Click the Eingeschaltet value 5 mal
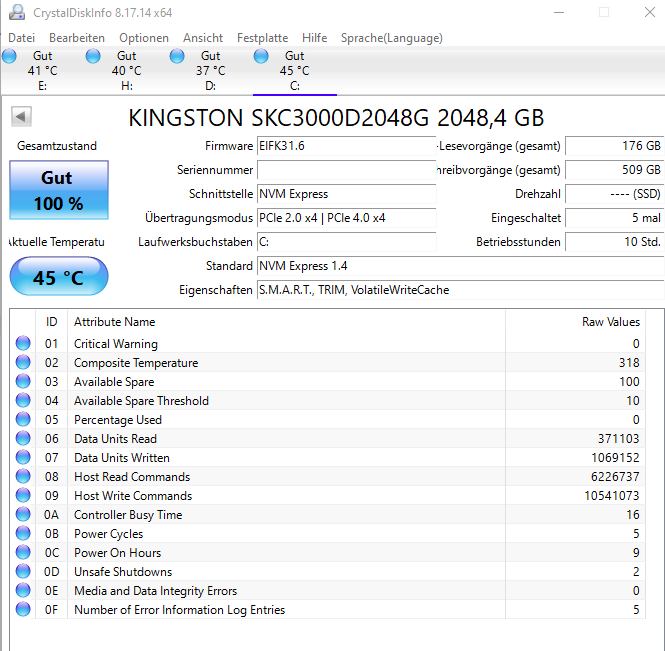 [615, 218]
